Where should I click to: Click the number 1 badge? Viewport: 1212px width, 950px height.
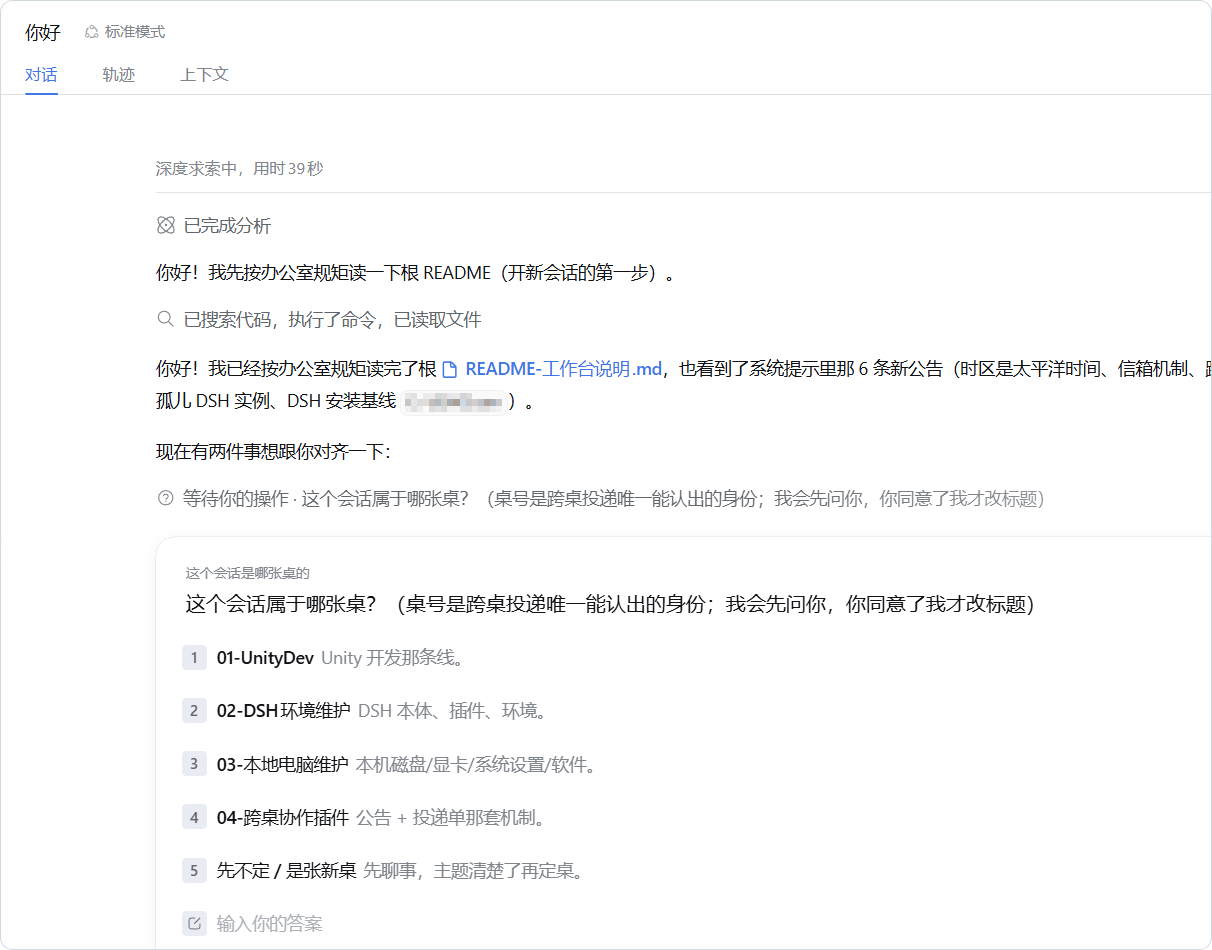[x=194, y=658]
